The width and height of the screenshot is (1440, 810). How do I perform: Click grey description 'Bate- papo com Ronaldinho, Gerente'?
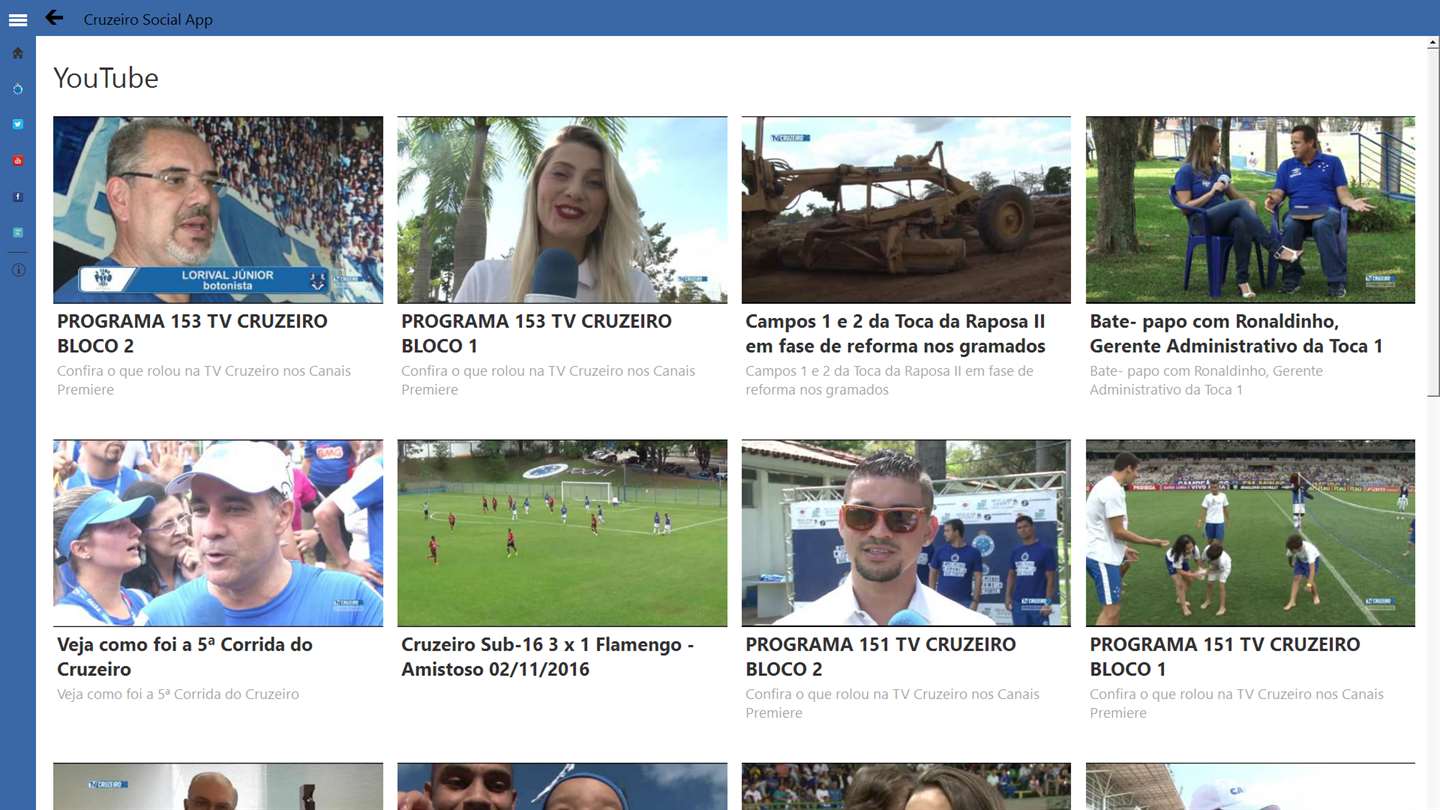coord(1206,380)
